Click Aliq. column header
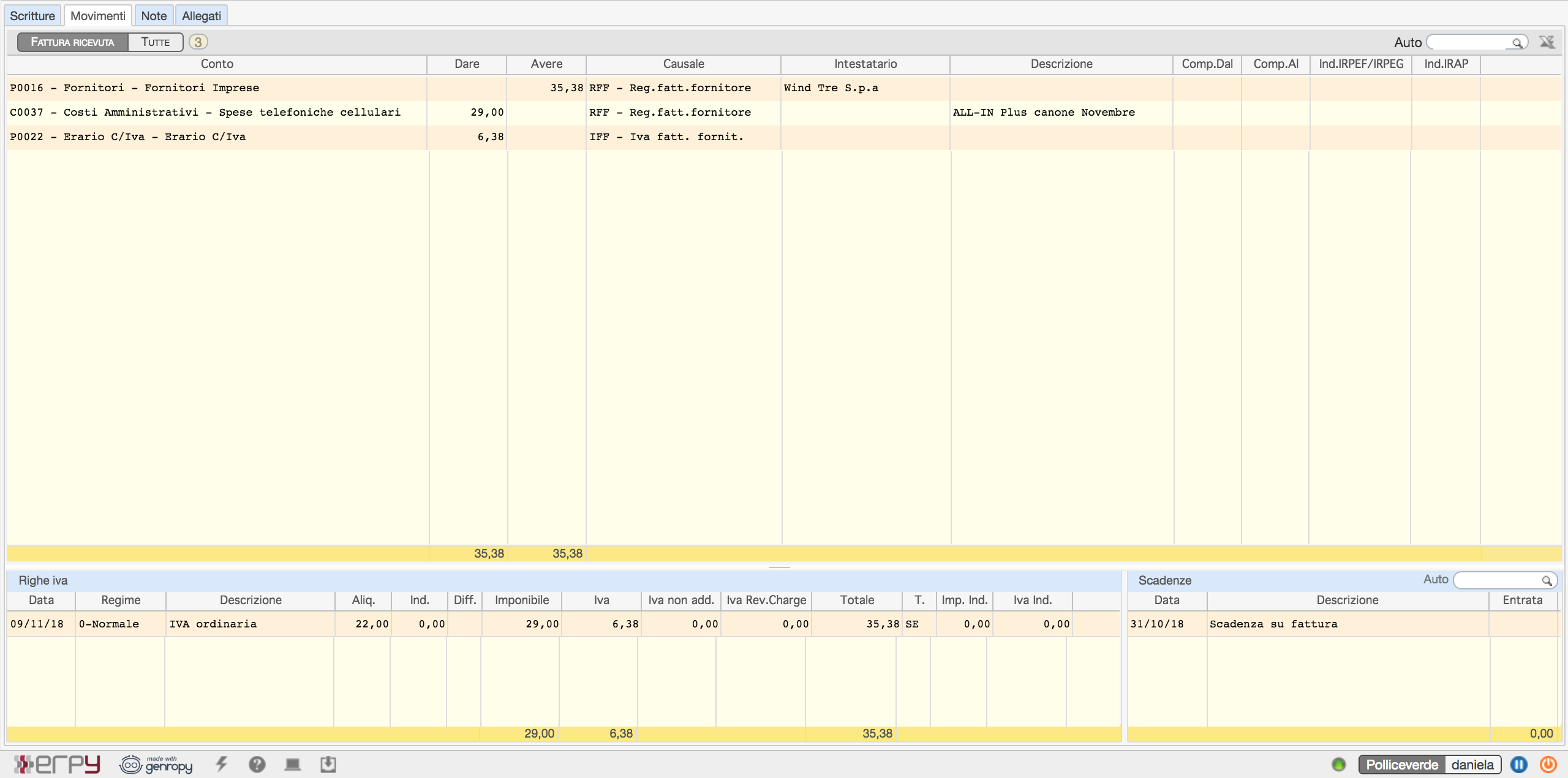 (x=363, y=600)
